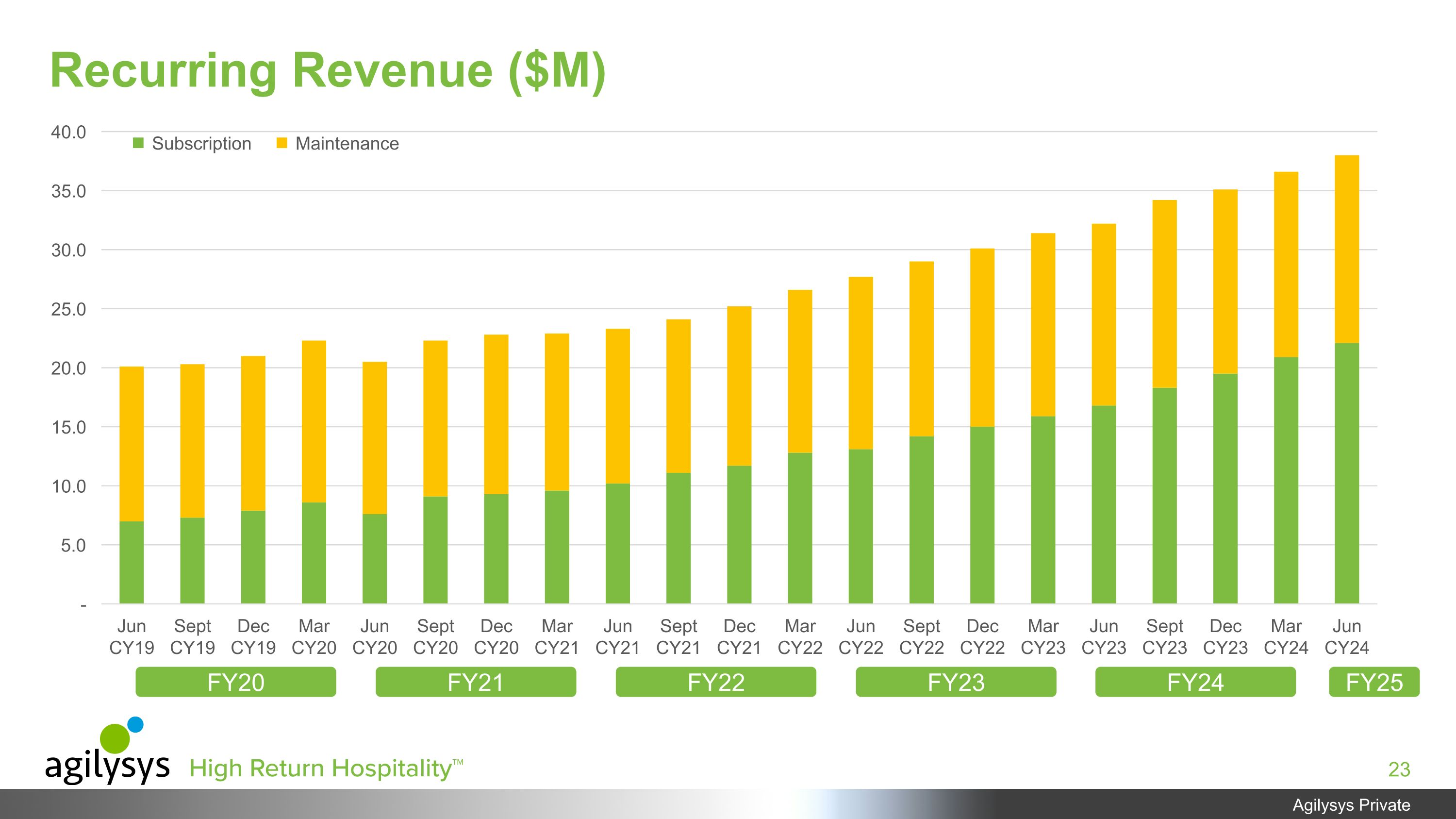Select the FY21 fiscal year label
The image size is (1456, 819).
(x=476, y=682)
